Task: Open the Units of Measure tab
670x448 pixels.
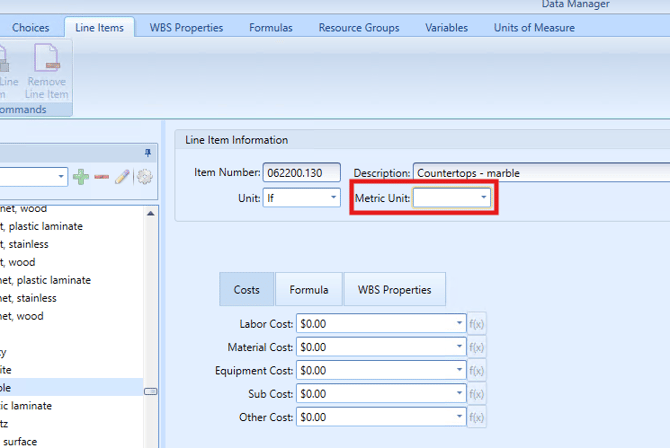Action: [x=534, y=28]
